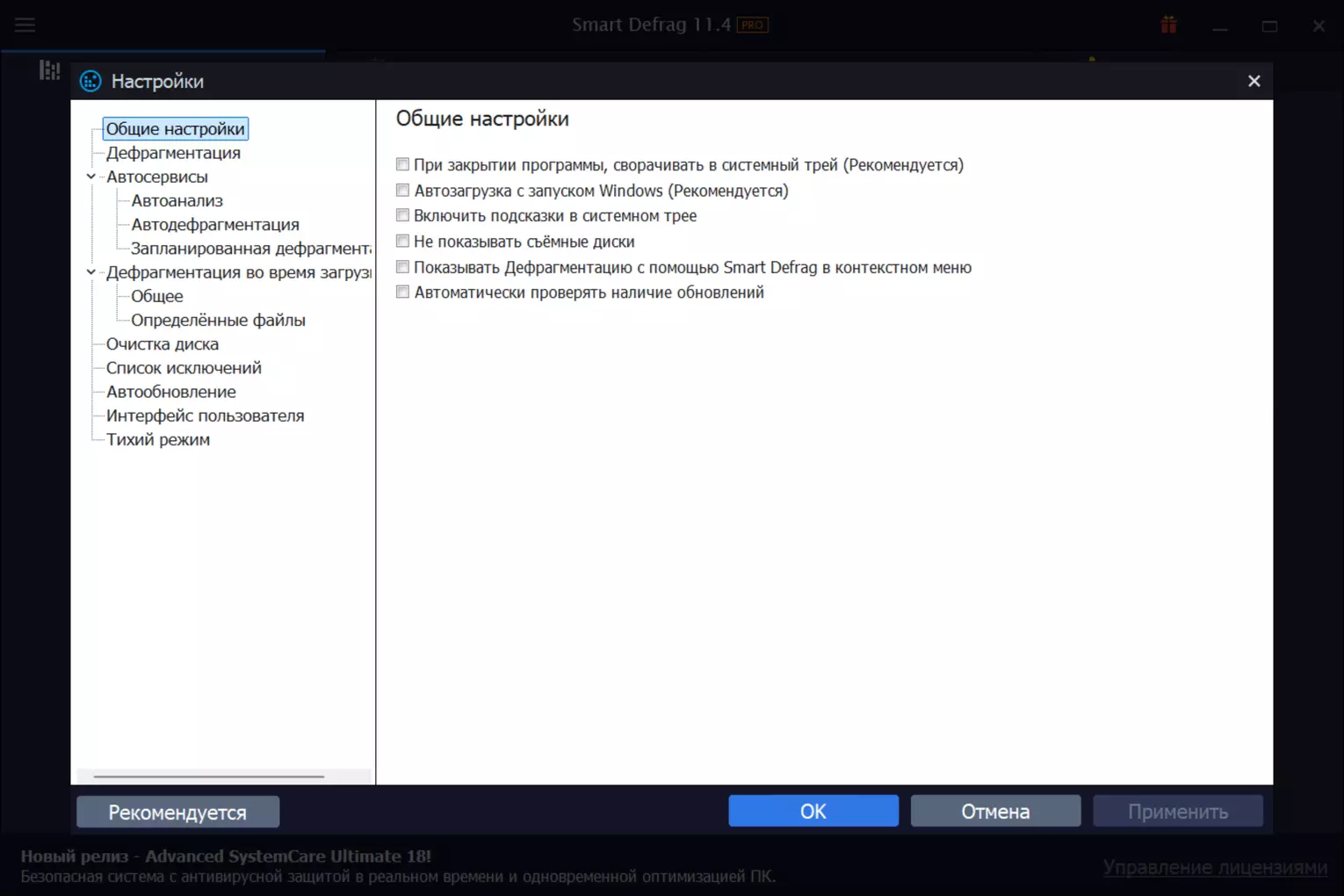Toggle Автозагрузка с запуском Windows checkbox

(402, 190)
